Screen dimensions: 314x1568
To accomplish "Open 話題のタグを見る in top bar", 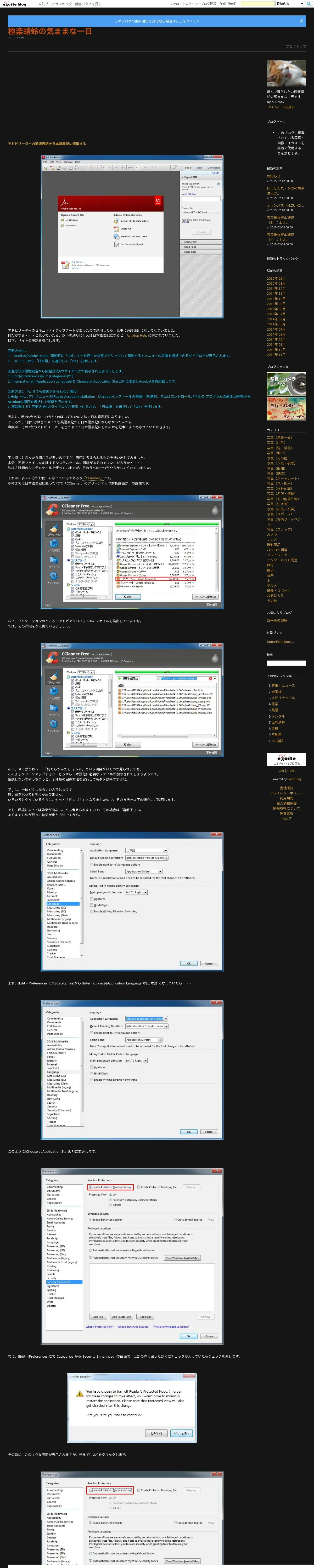I will 88,4.
